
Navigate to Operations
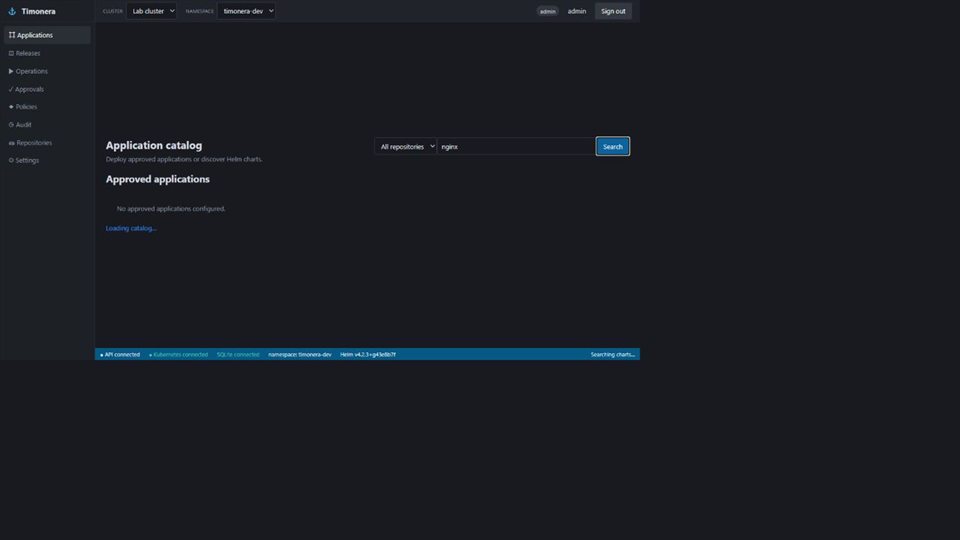47,71
